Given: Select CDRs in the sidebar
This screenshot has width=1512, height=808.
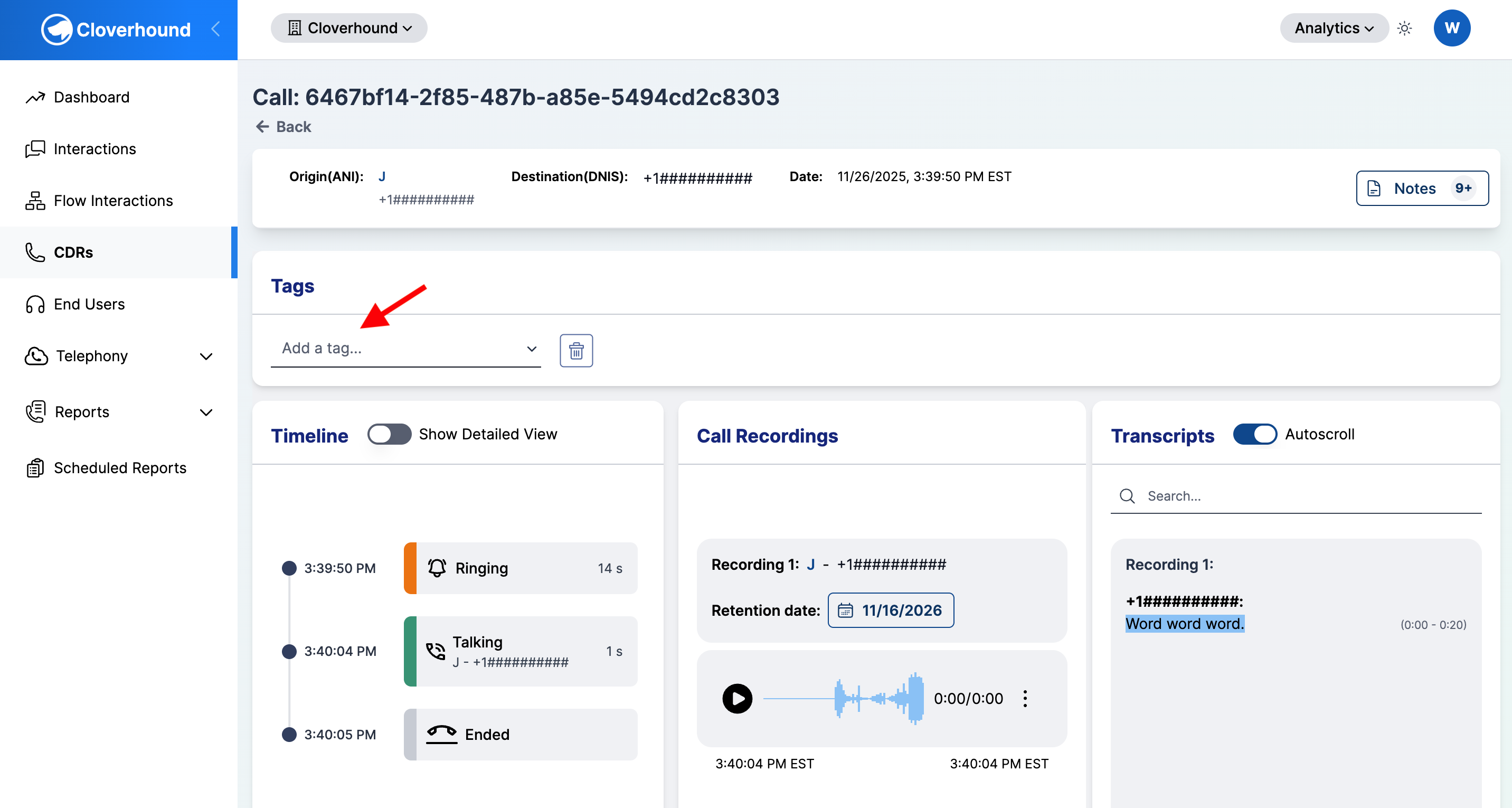Looking at the screenshot, I should (x=119, y=252).
